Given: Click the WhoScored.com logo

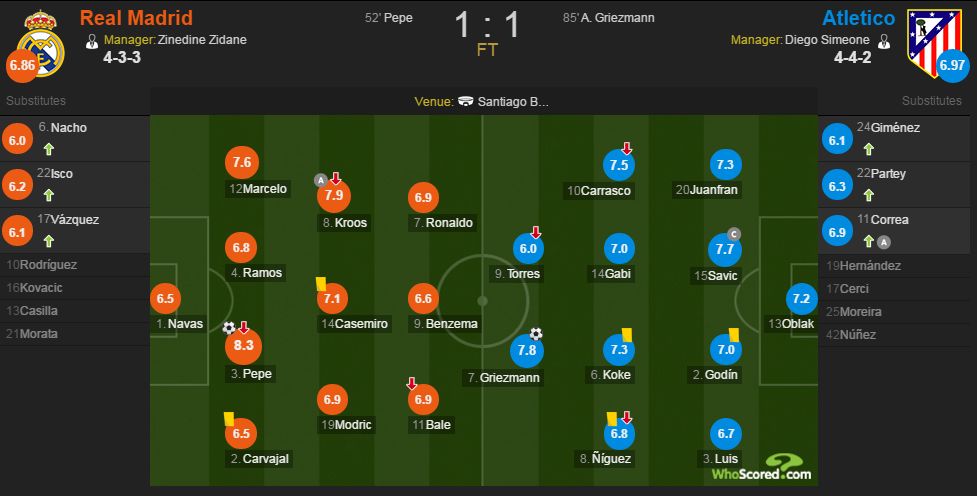Looking at the screenshot, I should (761, 467).
